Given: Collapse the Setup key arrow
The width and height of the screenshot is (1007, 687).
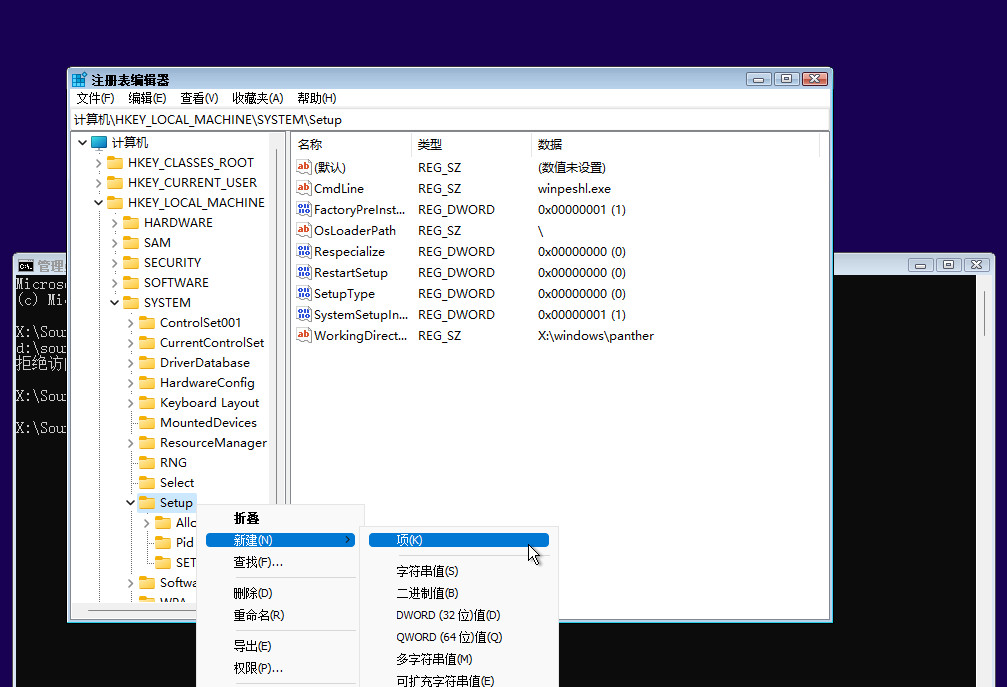Looking at the screenshot, I should pos(131,502).
